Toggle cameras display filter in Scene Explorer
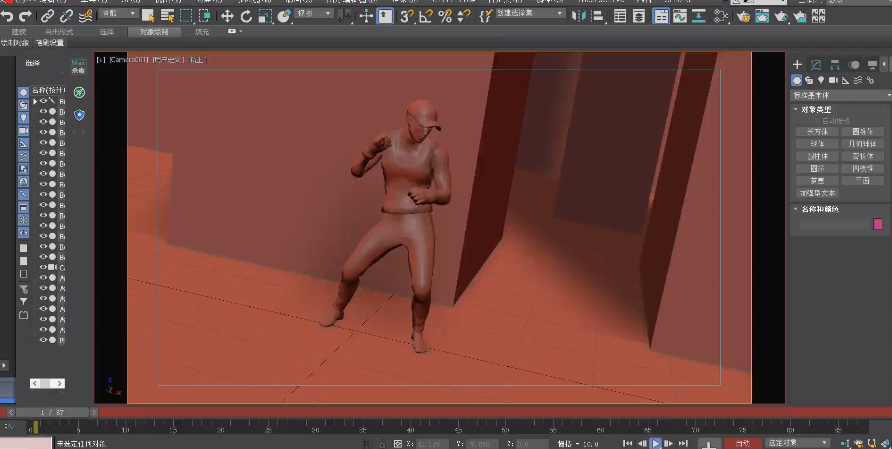Screen dimensions: 892x449 tap(23, 131)
